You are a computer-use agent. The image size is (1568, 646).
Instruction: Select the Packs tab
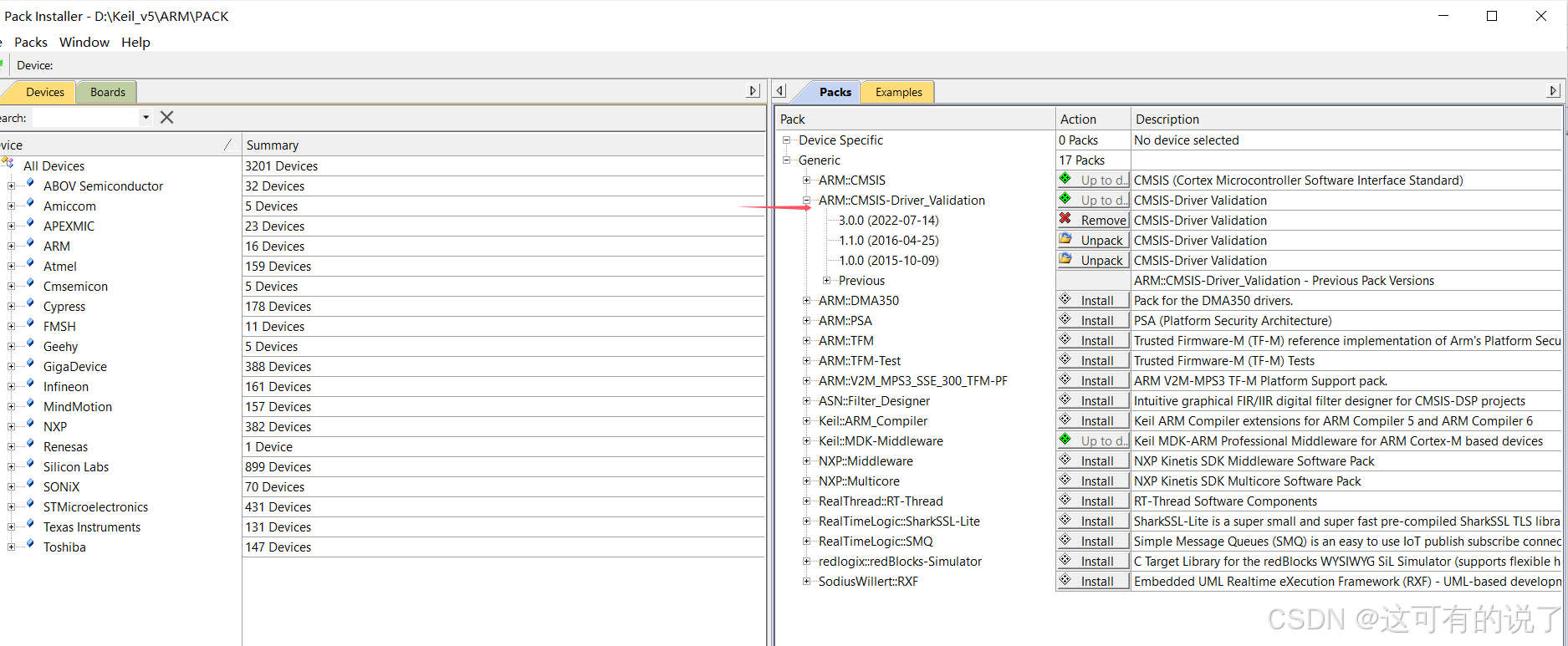coord(835,92)
